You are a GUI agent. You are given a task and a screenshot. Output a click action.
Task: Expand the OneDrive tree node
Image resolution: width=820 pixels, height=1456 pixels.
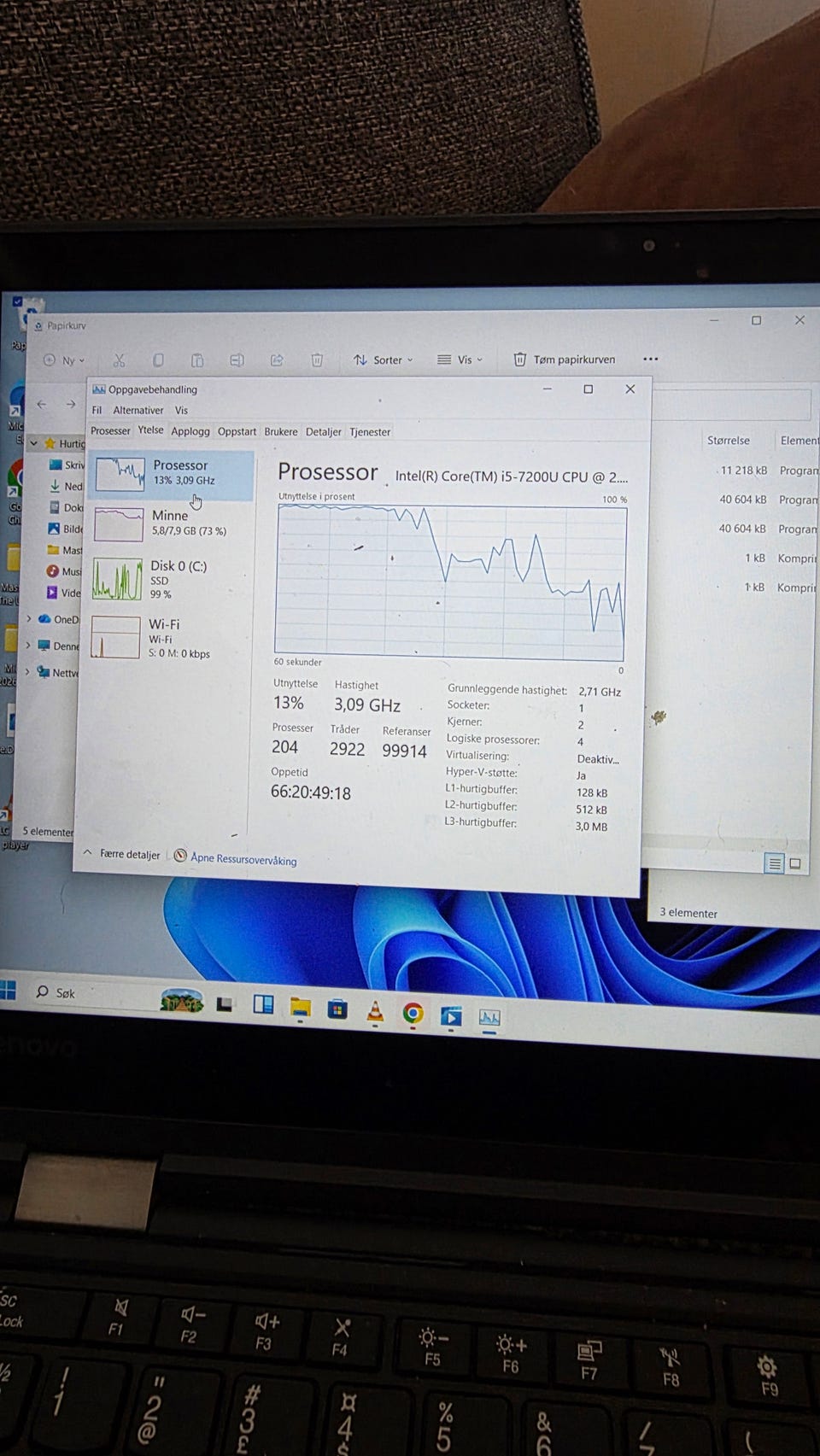point(29,619)
